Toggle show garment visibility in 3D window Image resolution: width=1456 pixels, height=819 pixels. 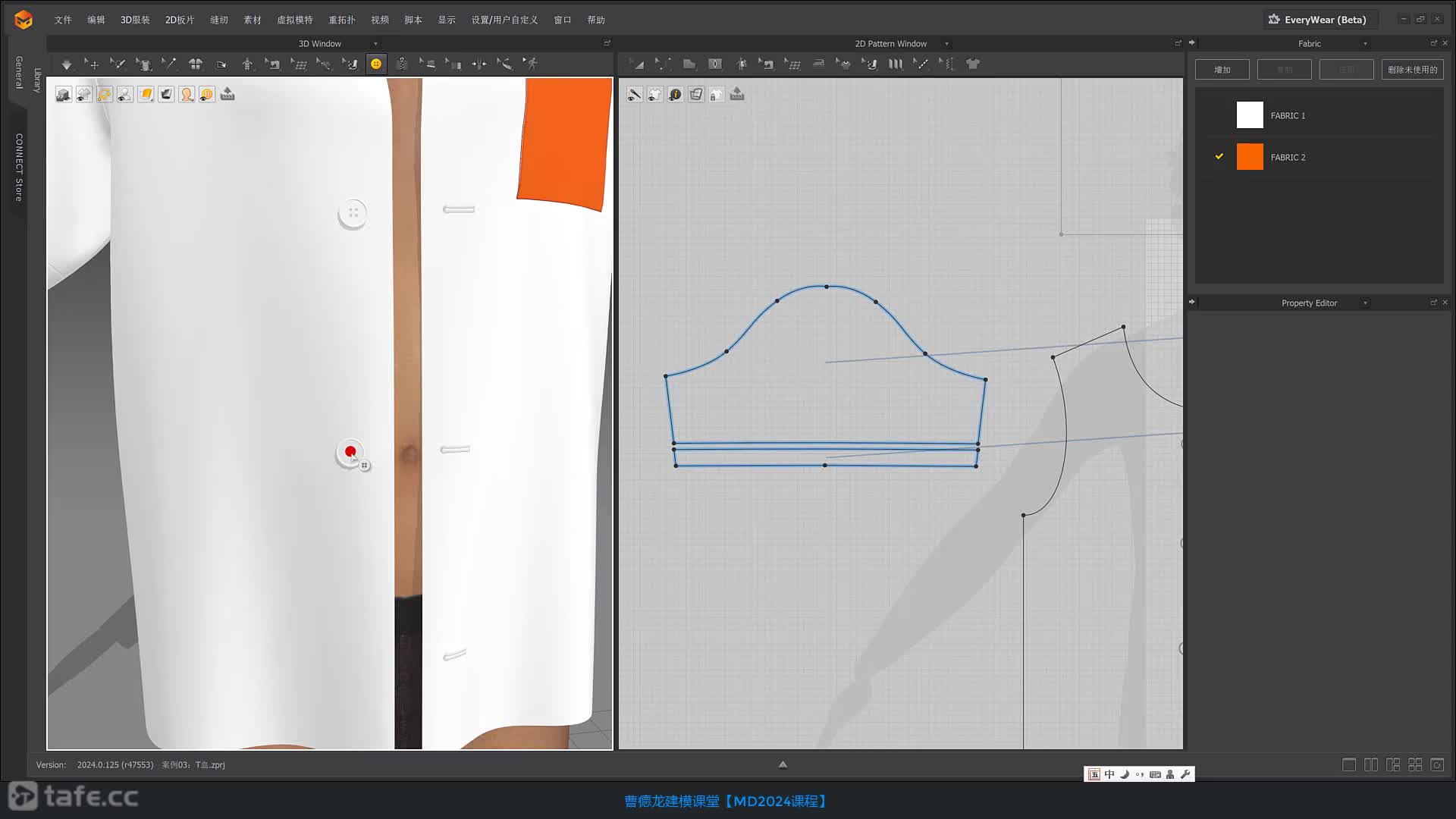(84, 94)
